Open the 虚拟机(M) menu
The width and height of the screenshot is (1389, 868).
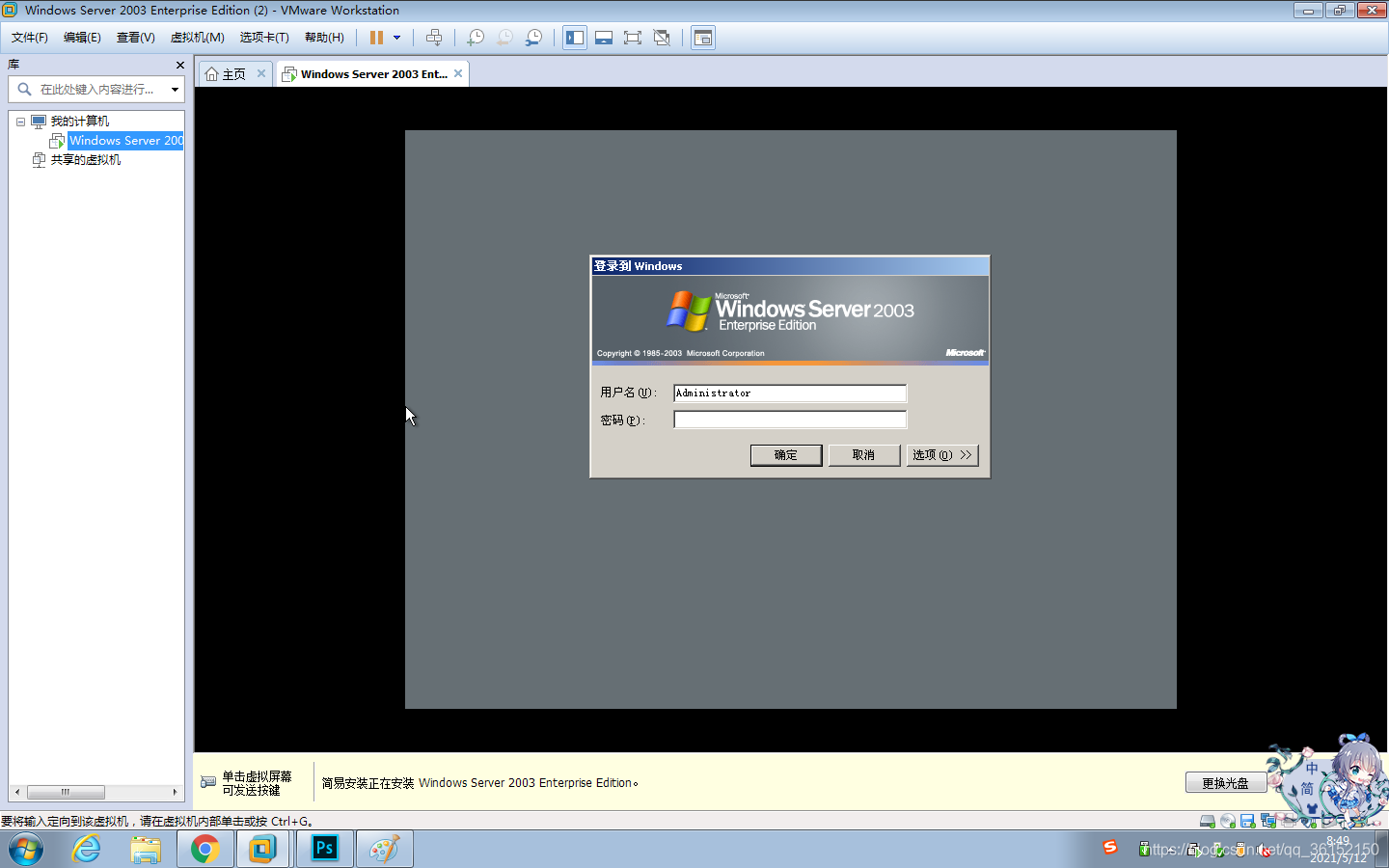(x=197, y=38)
